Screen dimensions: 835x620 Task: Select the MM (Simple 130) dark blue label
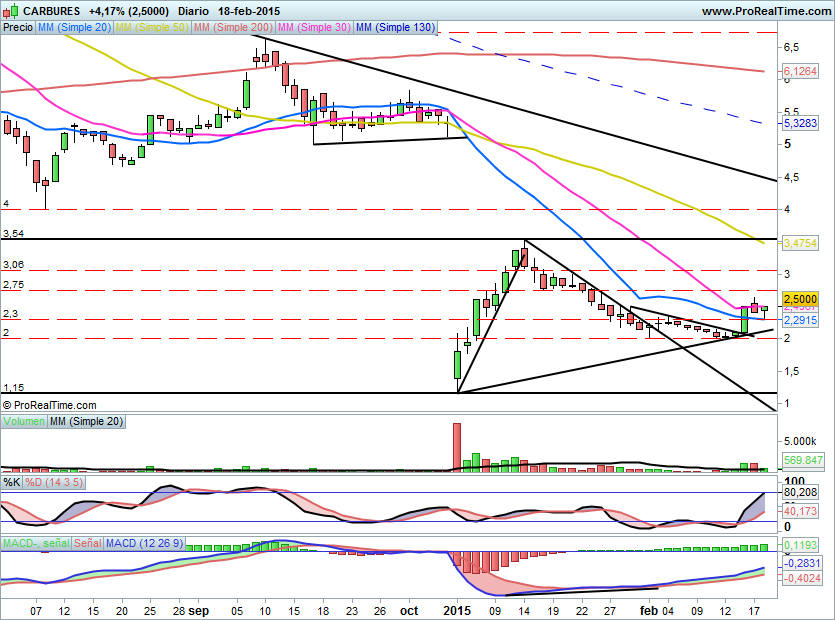[x=395, y=27]
